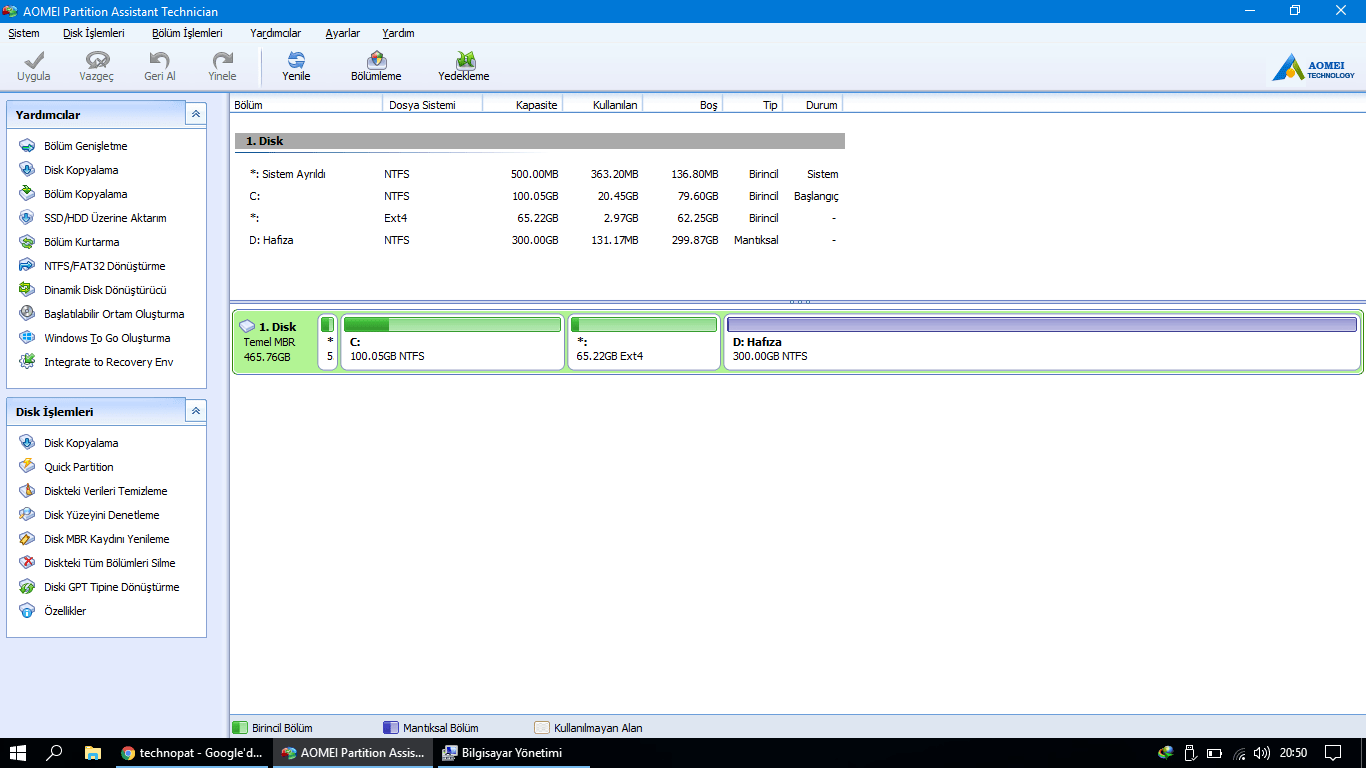
Task: Click the Bölüm Kurtarma link text
Action: click(x=82, y=242)
